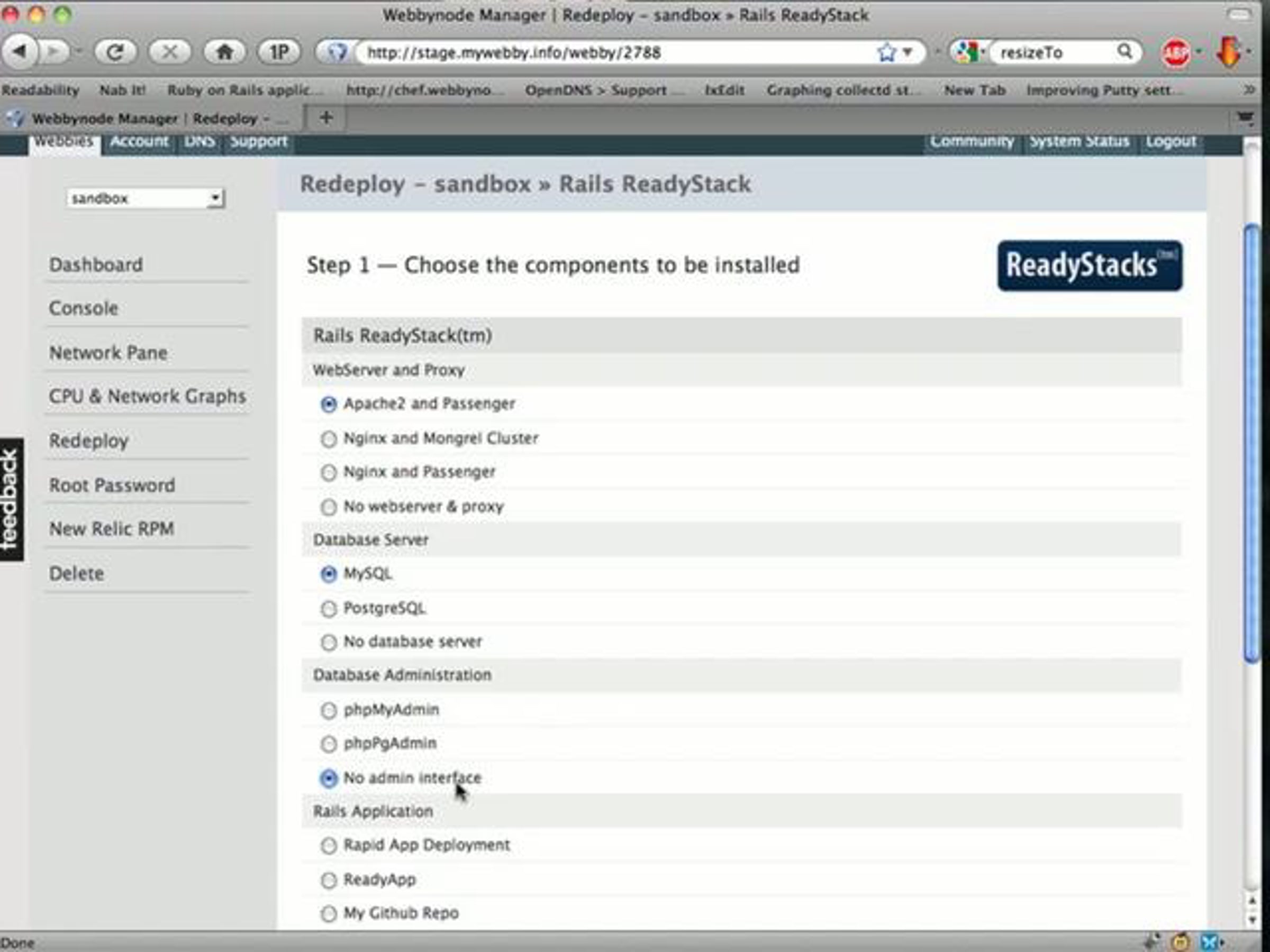Select My Github Repo radio button
The image size is (1270, 952).
[x=329, y=913]
